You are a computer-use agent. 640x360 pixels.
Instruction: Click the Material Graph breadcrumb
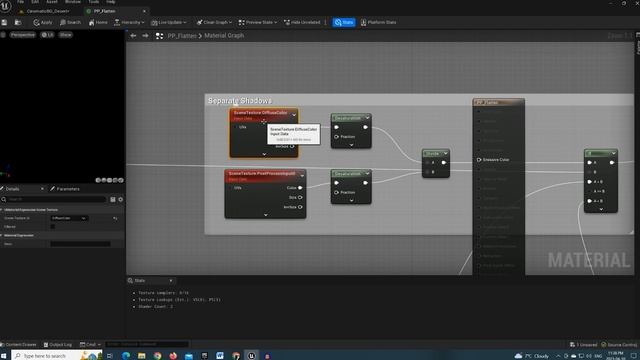click(x=224, y=36)
